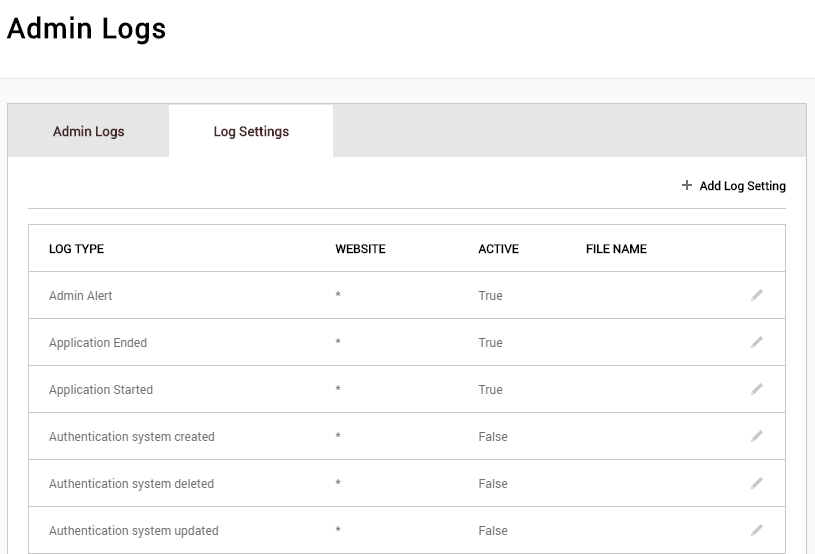Edit the Application Ended log setting
The height and width of the screenshot is (554, 815).
(757, 342)
